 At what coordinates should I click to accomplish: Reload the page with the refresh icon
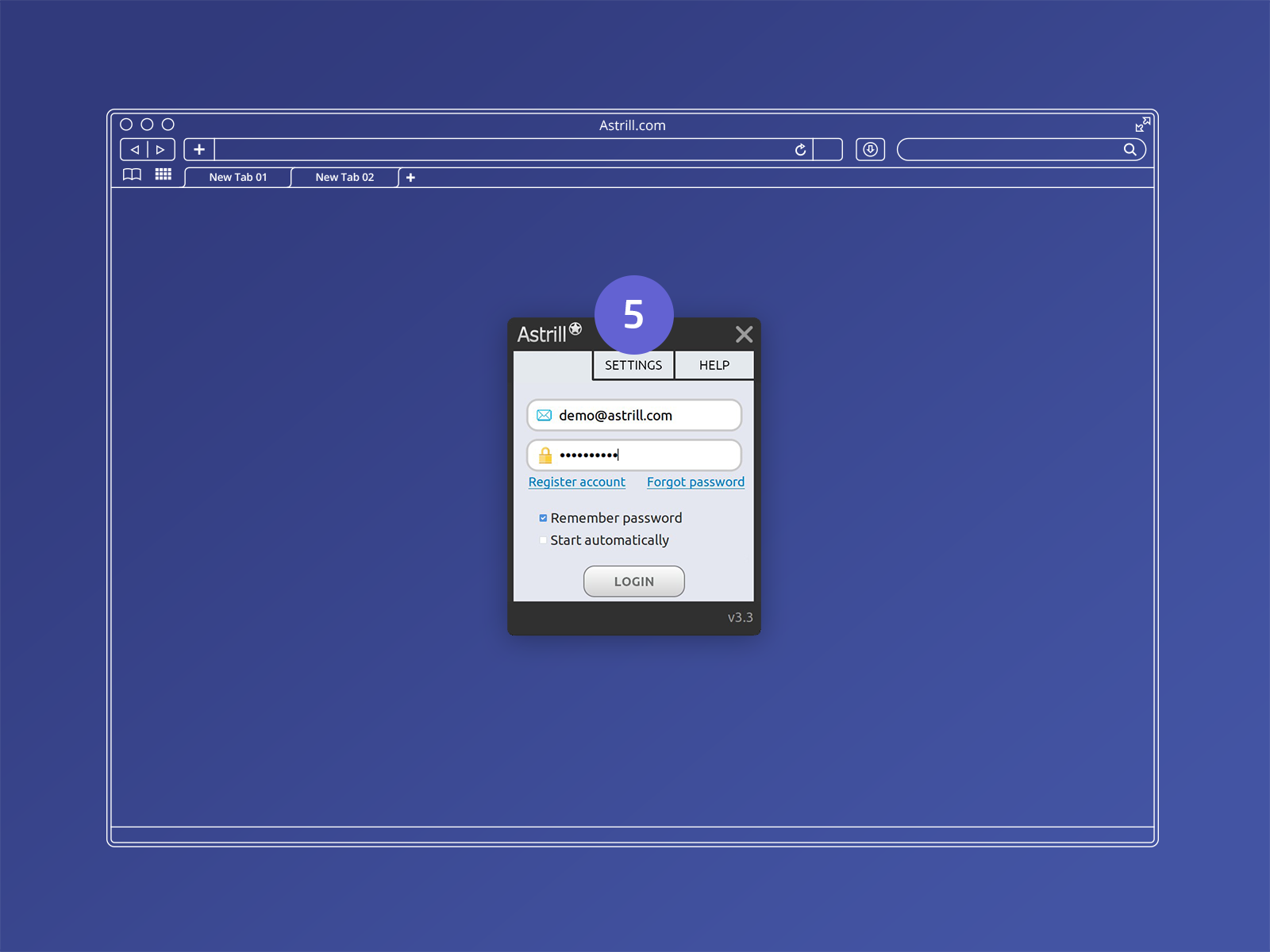(x=800, y=149)
